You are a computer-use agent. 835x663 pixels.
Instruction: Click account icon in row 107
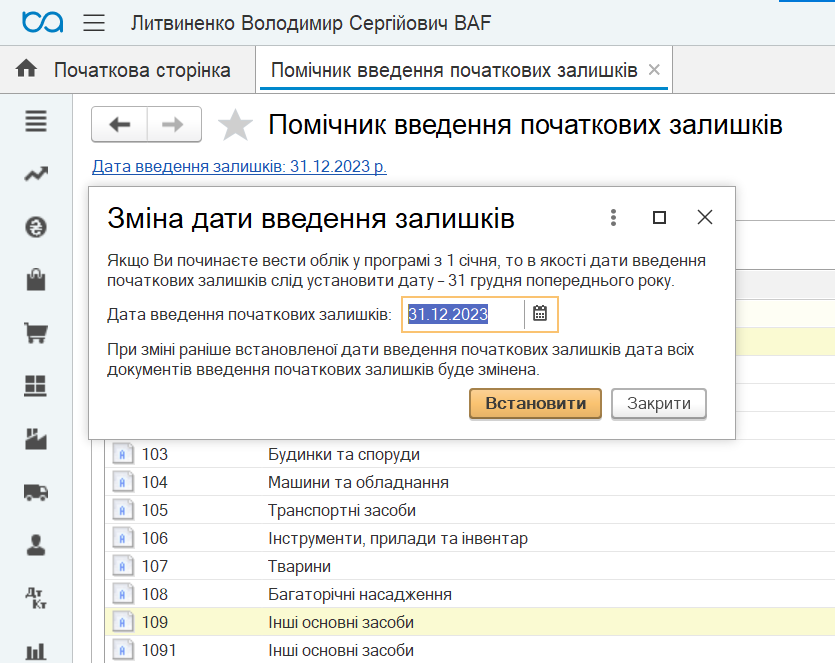pos(123,566)
